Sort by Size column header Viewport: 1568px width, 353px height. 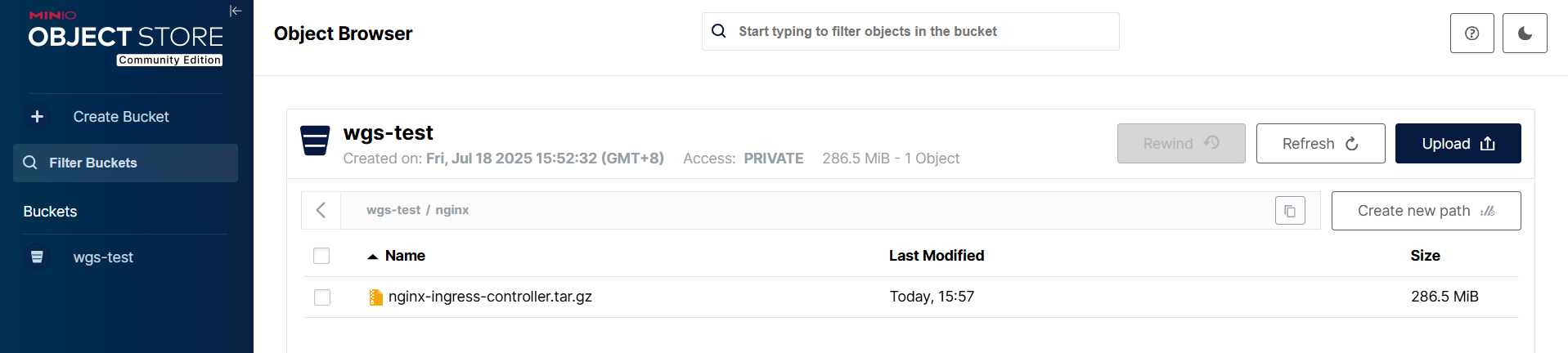coord(1425,256)
